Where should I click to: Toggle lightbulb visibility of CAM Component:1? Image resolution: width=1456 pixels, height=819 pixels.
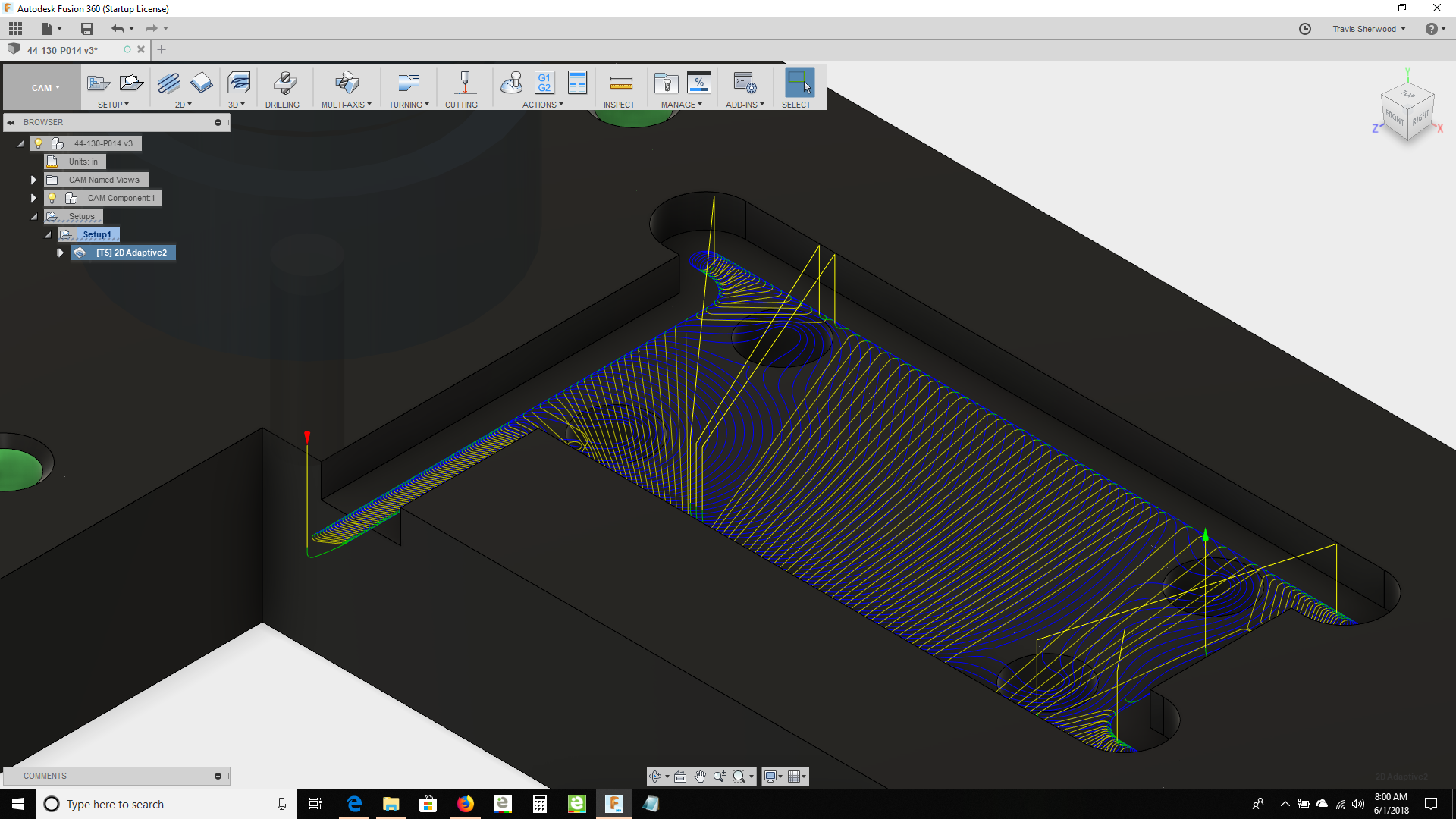(x=52, y=198)
